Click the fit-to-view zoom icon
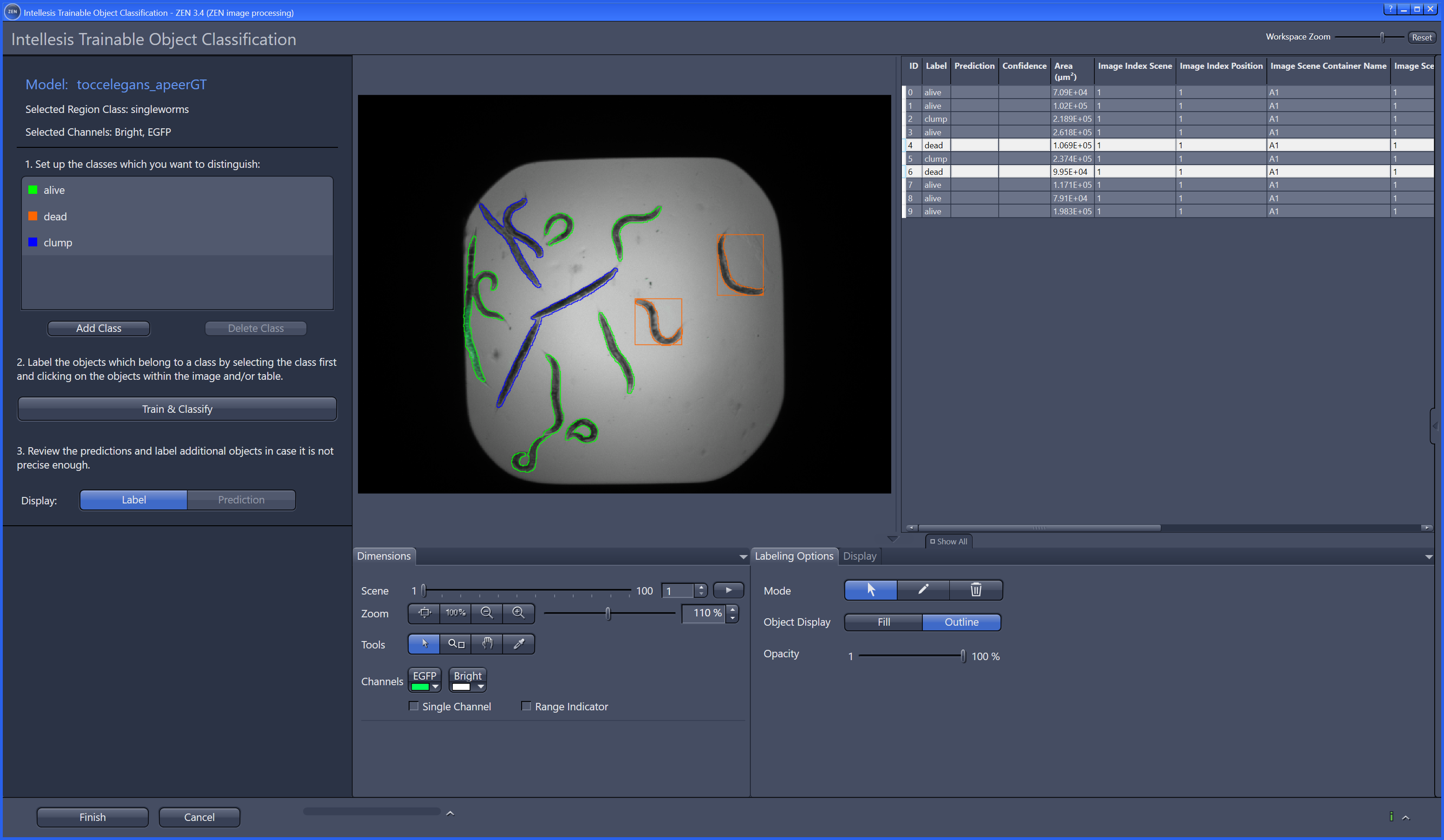 click(x=424, y=613)
